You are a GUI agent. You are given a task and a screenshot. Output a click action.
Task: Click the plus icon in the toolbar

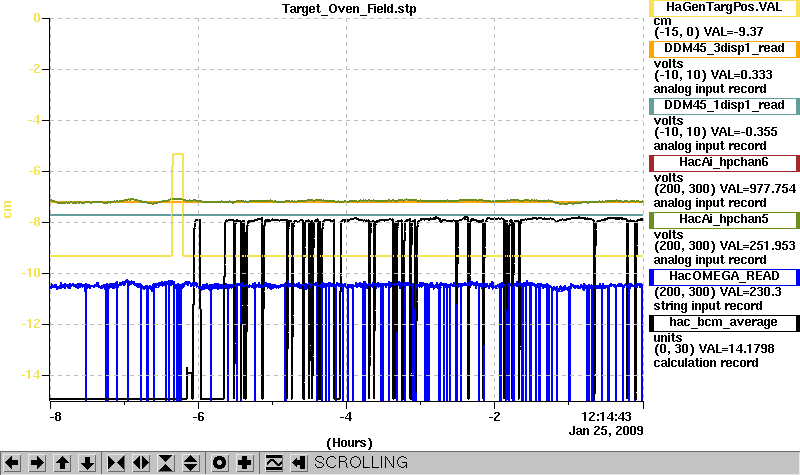(x=245, y=463)
